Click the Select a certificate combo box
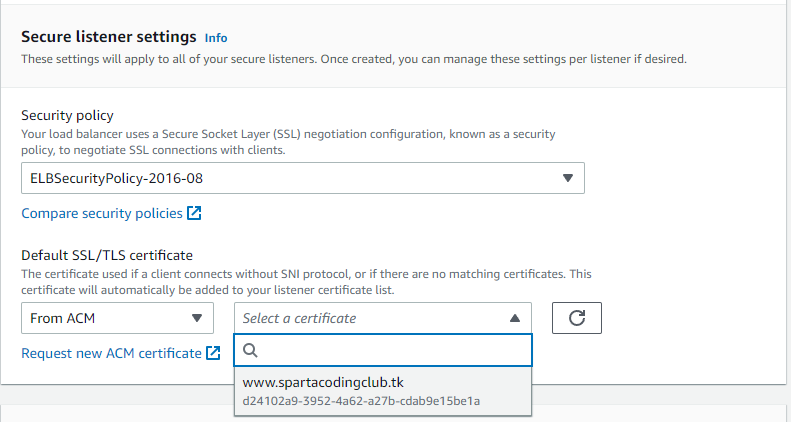 tap(383, 318)
